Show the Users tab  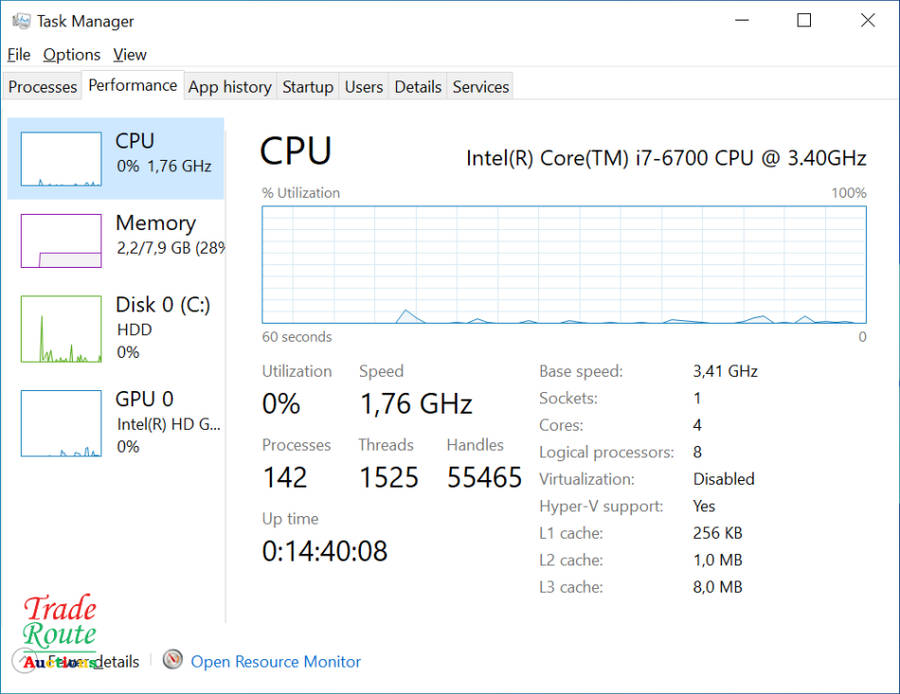tap(364, 87)
